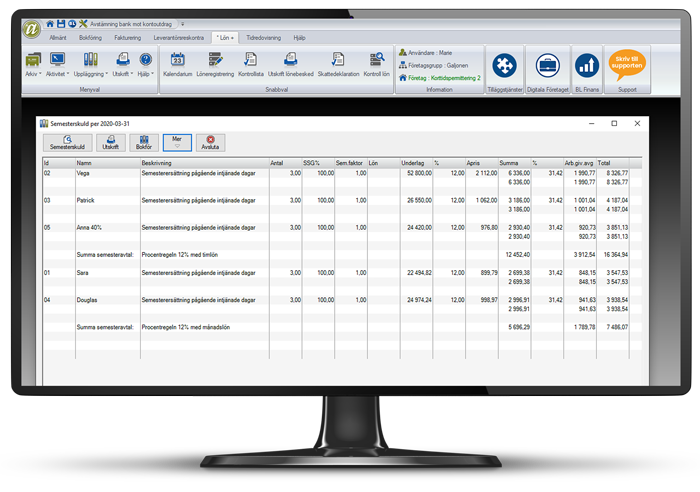Open Skattedeklaration in the ribbon
The width and height of the screenshot is (700, 492).
pos(337,62)
